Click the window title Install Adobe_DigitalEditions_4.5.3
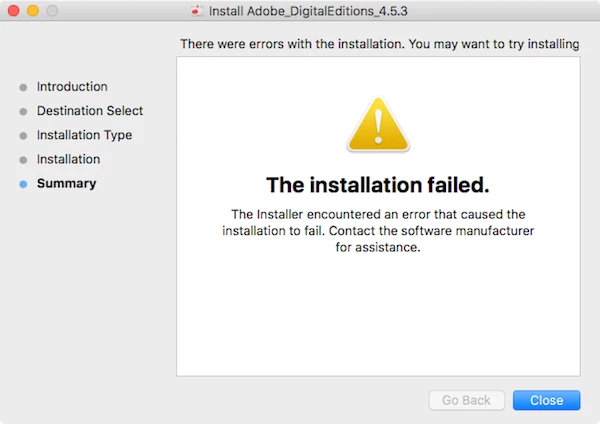Screen dimensions: 600x424 point(308,11)
